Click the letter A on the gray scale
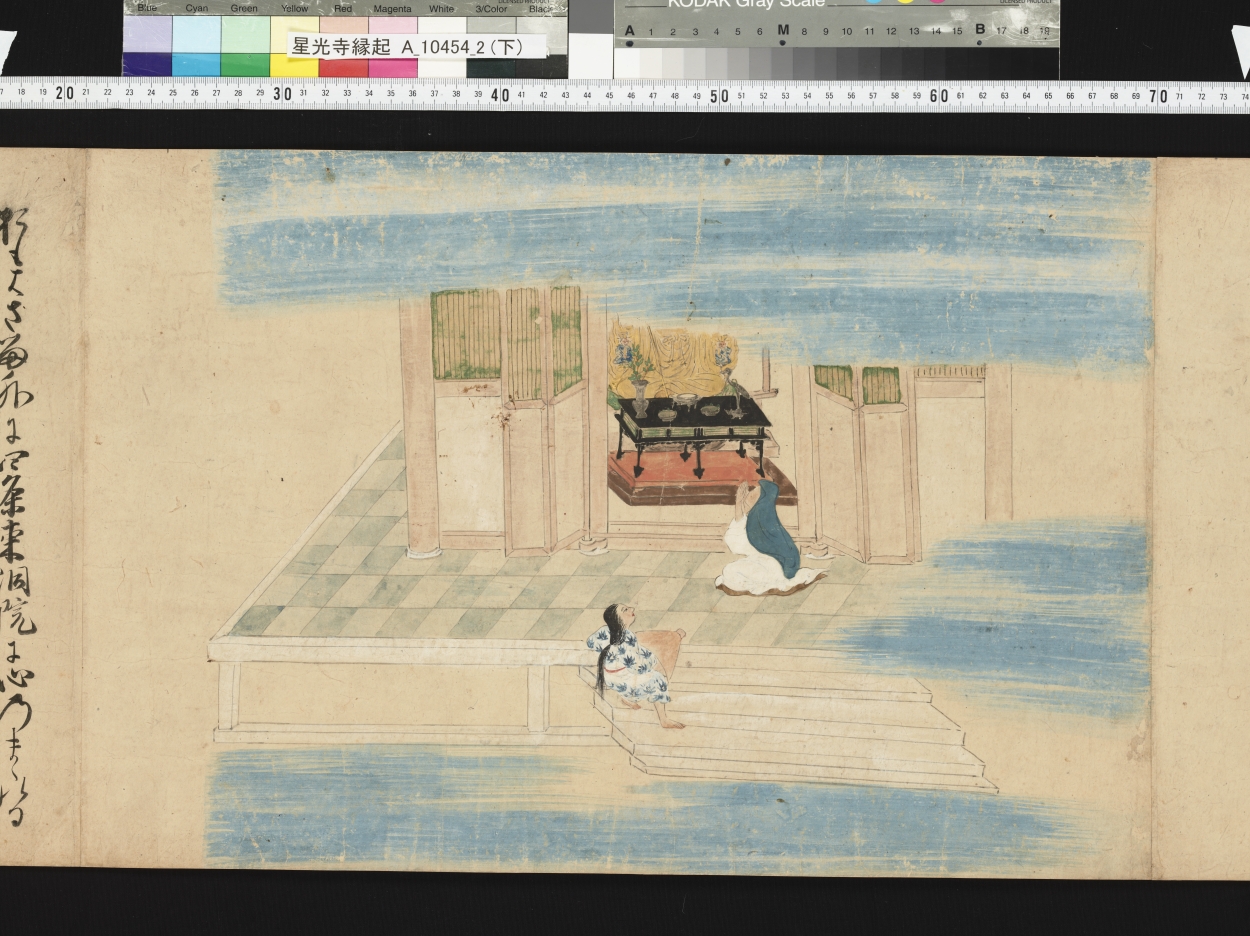This screenshot has height=936, width=1250. point(630,30)
